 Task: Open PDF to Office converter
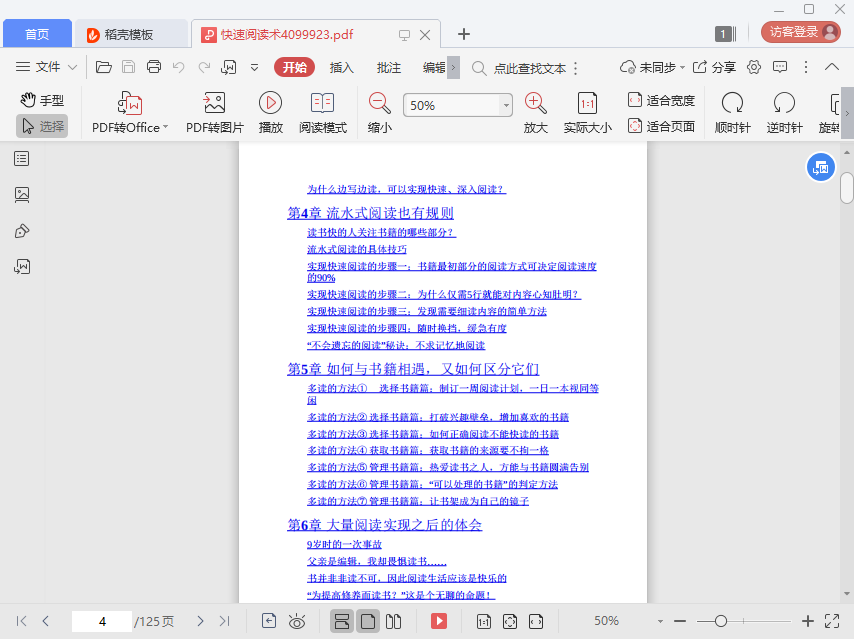coord(130,113)
